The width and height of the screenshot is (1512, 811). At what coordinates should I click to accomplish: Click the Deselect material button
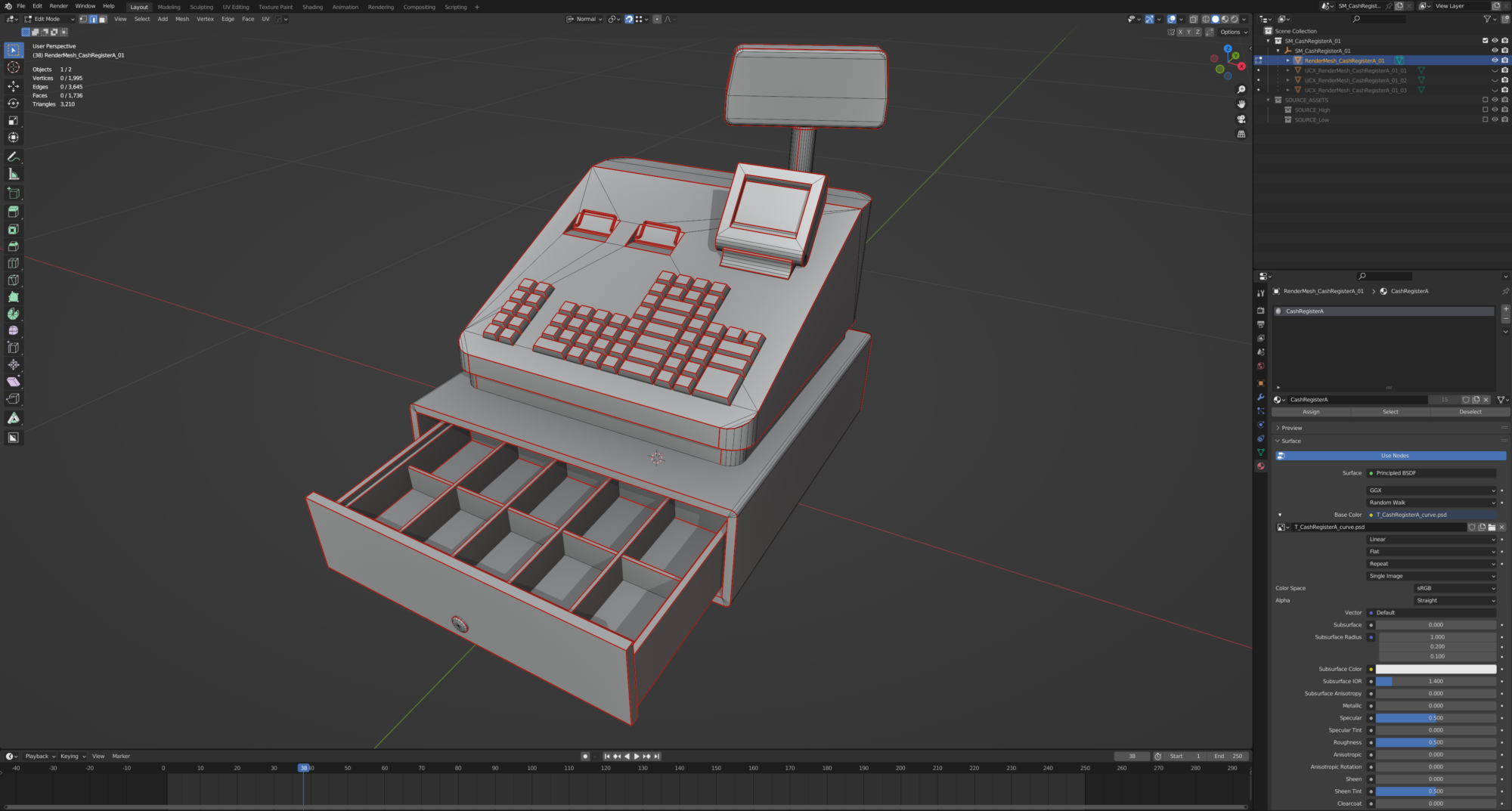tap(1470, 412)
